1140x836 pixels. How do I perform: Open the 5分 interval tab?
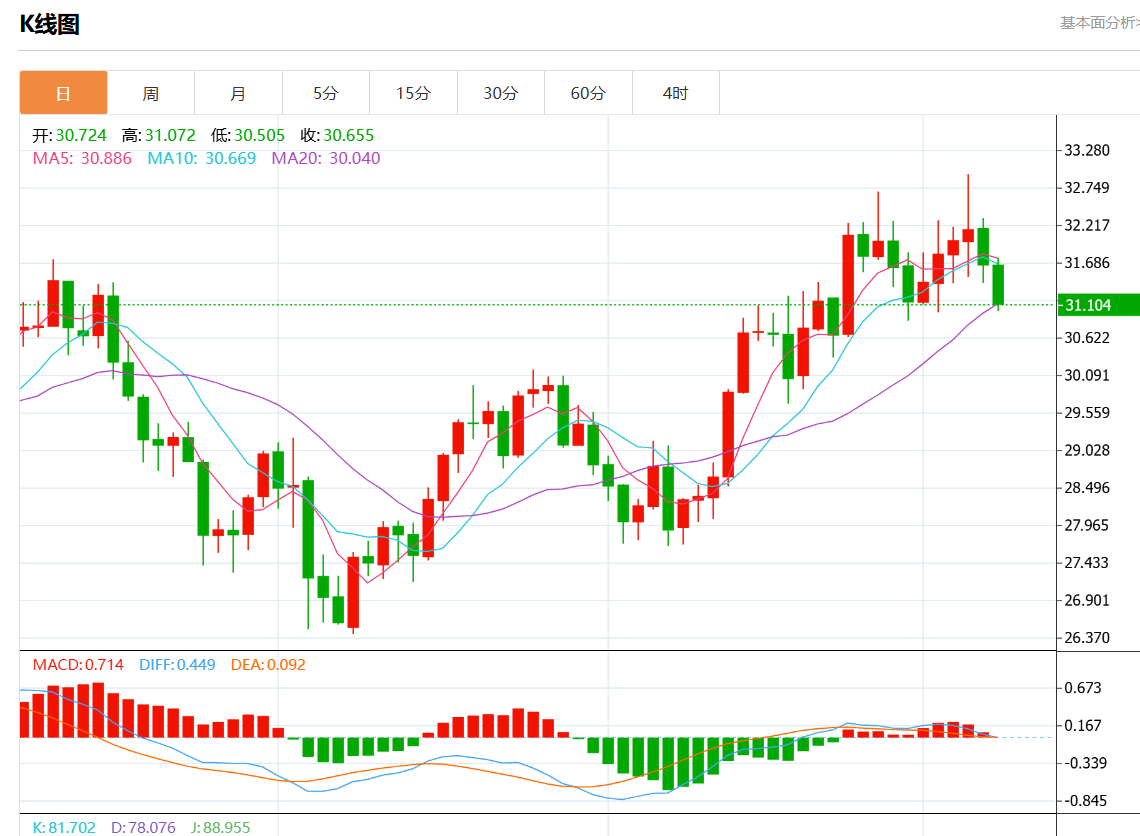coord(326,93)
